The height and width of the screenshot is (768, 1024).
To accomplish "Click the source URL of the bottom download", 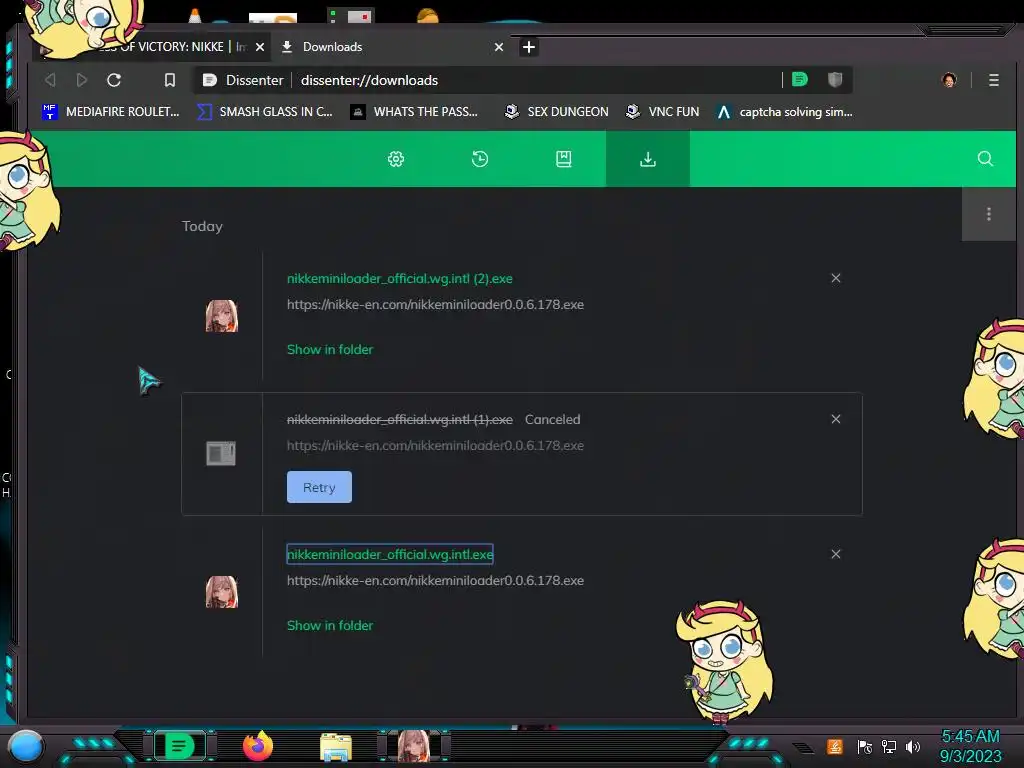I will pyautogui.click(x=436, y=581).
